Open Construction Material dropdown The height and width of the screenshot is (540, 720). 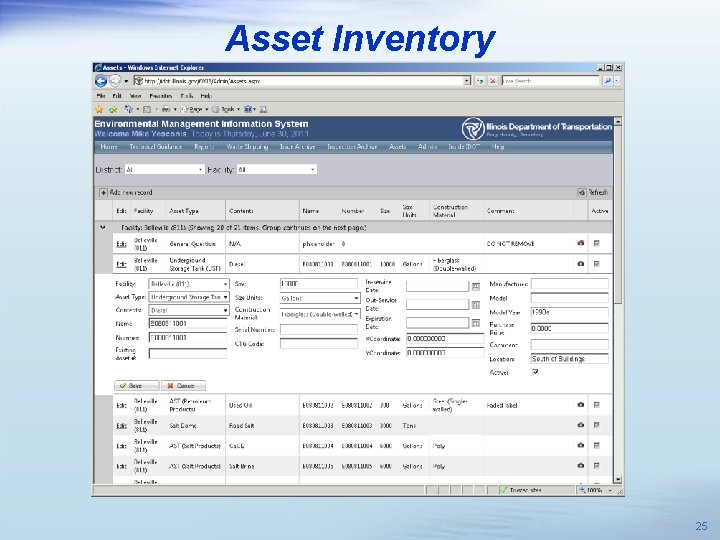coord(320,314)
